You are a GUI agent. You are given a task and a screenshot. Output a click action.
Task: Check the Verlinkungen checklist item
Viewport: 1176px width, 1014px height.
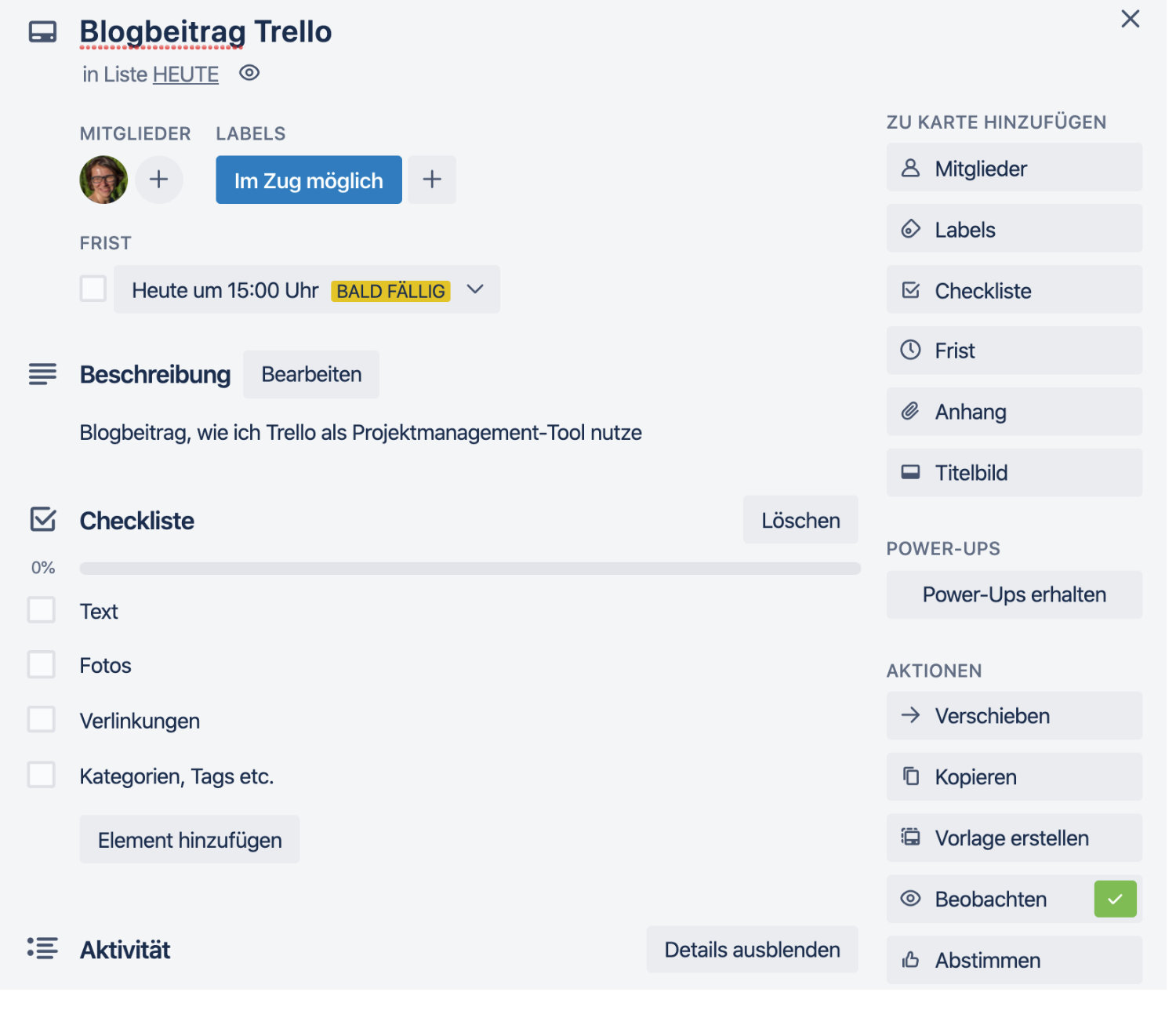pyautogui.click(x=42, y=719)
